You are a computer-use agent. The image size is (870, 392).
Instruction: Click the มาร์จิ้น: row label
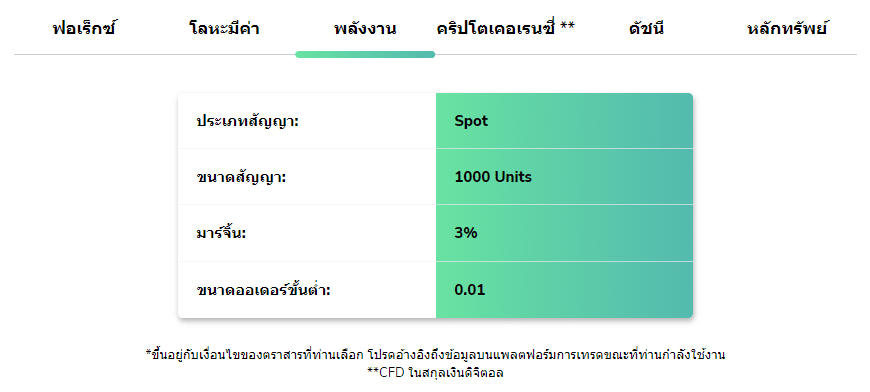221,233
